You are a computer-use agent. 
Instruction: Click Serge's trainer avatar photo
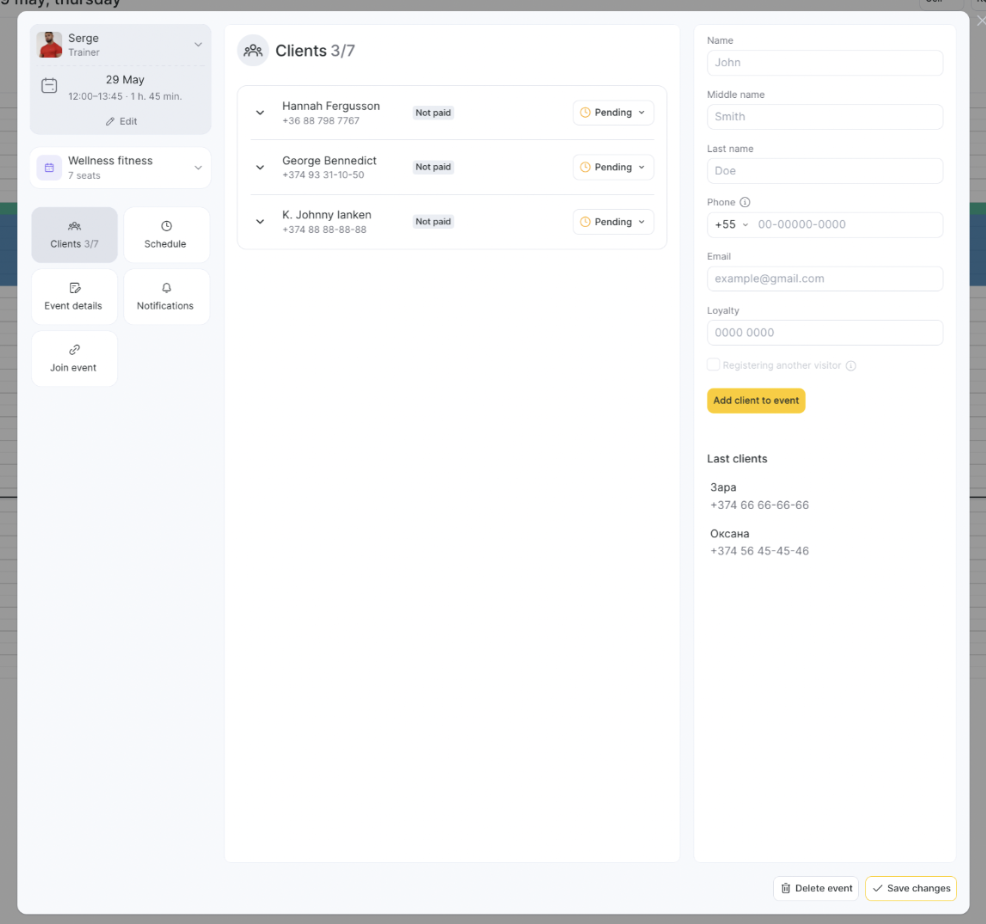[x=49, y=45]
